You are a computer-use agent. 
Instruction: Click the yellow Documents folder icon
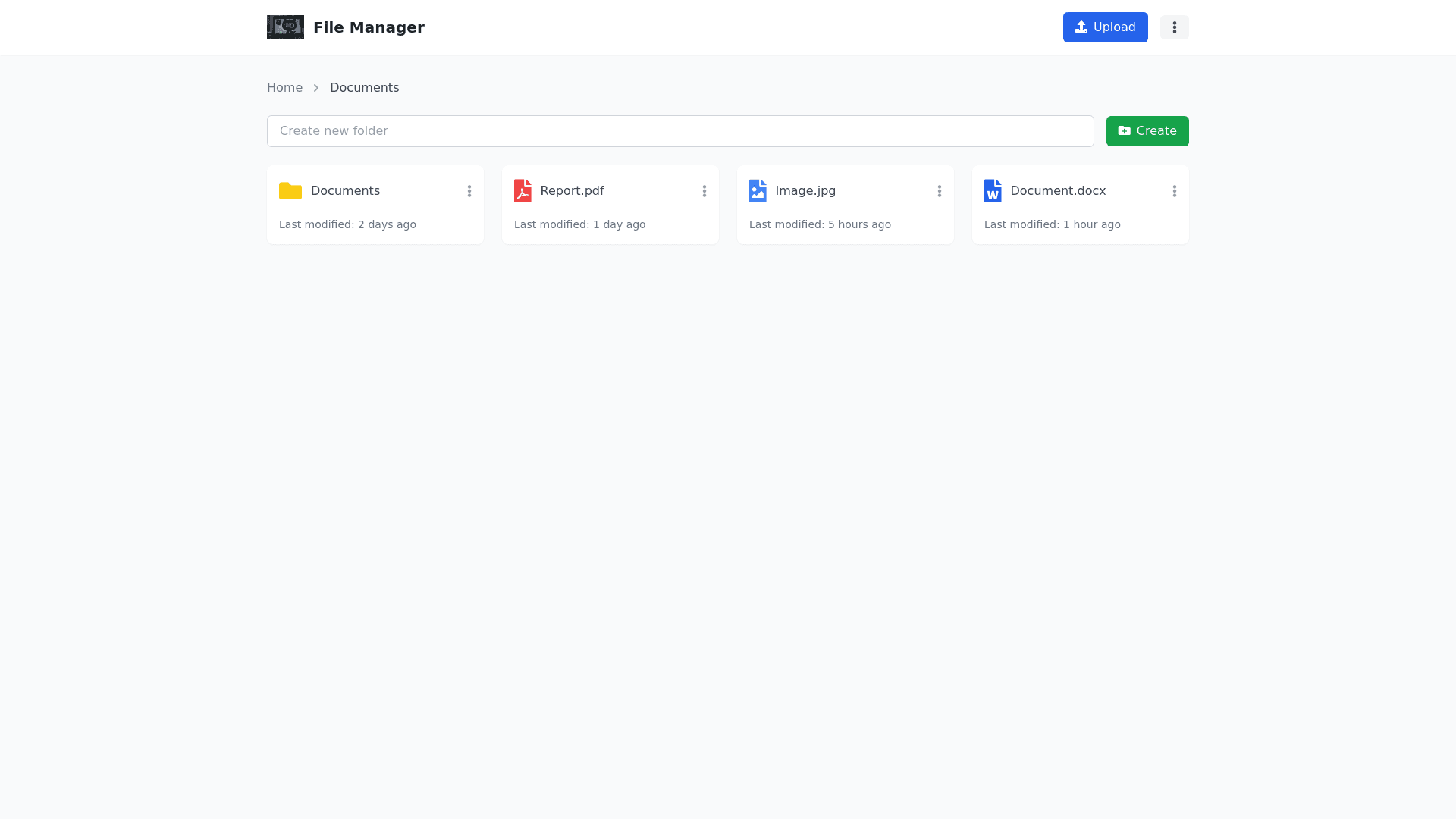(x=290, y=191)
